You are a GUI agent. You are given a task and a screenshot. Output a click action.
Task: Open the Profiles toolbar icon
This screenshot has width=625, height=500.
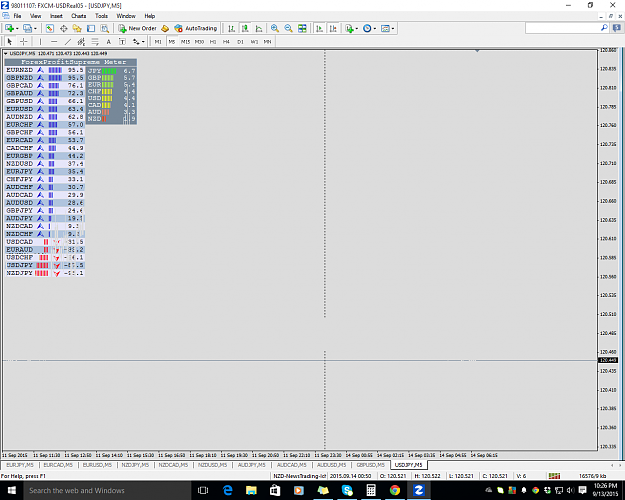[27, 28]
